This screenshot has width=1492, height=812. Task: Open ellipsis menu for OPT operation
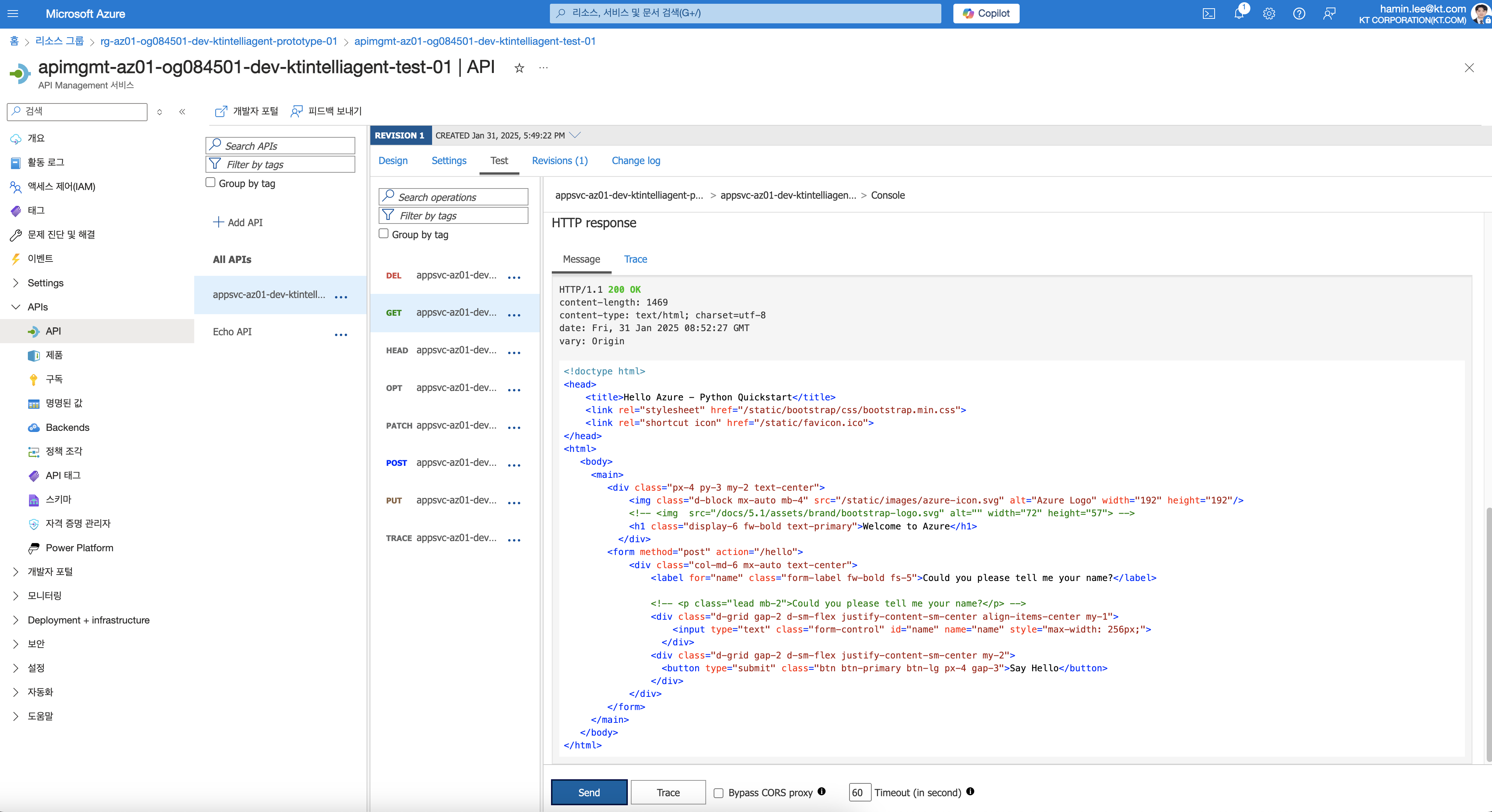(514, 390)
